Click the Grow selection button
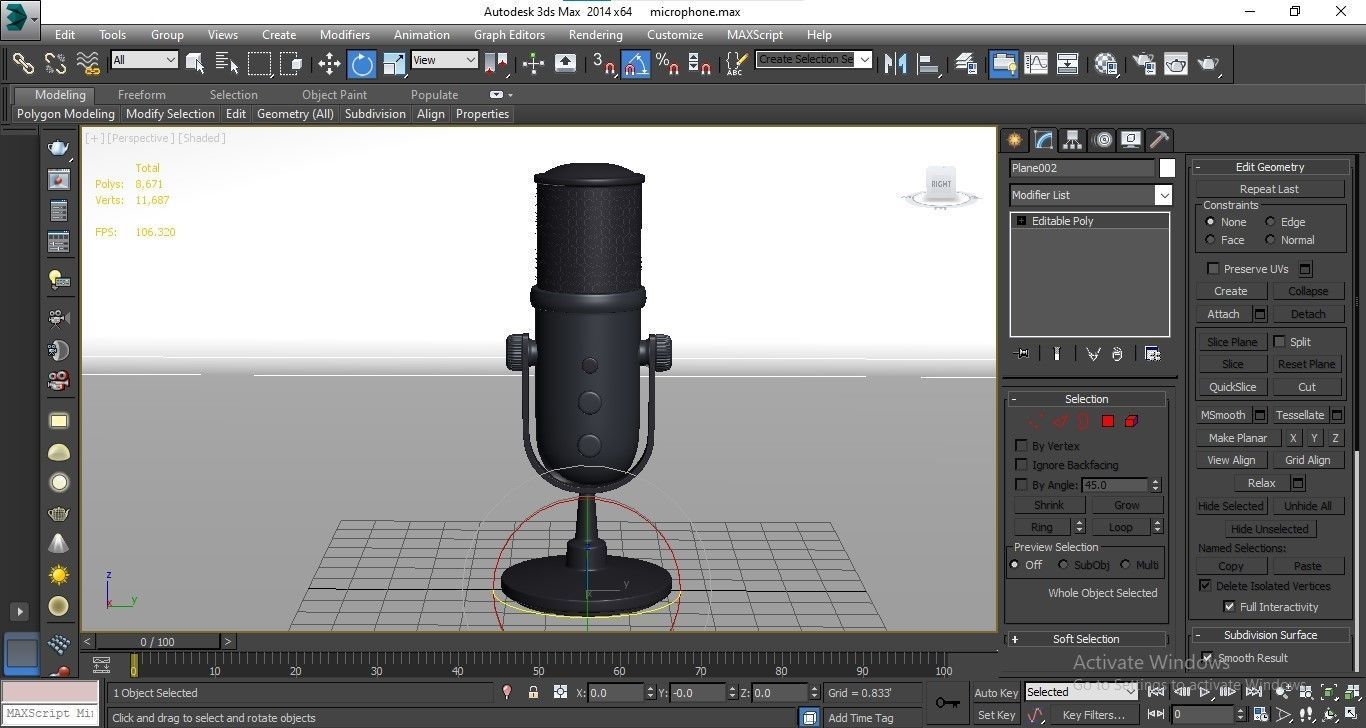The image size is (1366, 728). pyautogui.click(x=1126, y=505)
